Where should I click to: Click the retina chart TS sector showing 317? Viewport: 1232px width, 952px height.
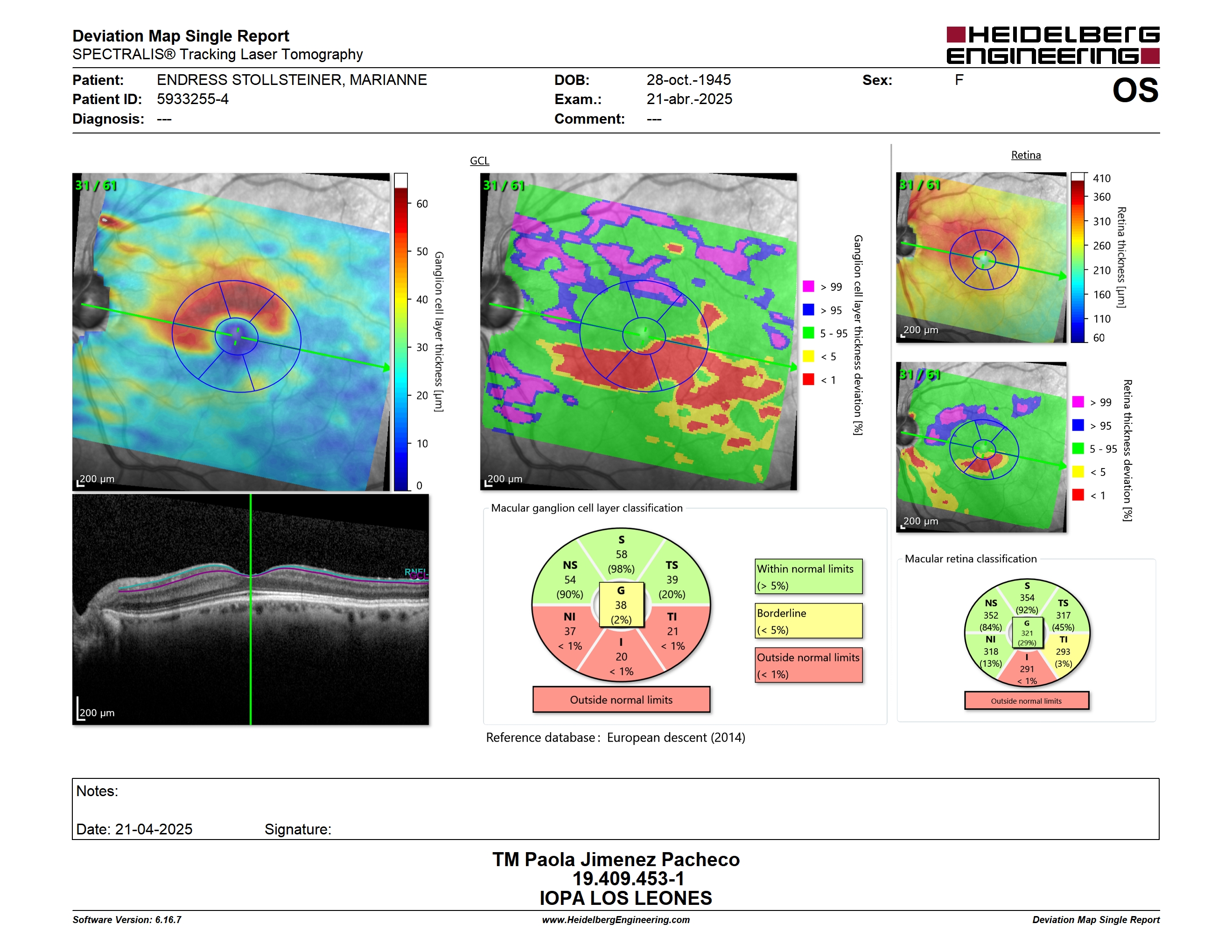click(1063, 616)
